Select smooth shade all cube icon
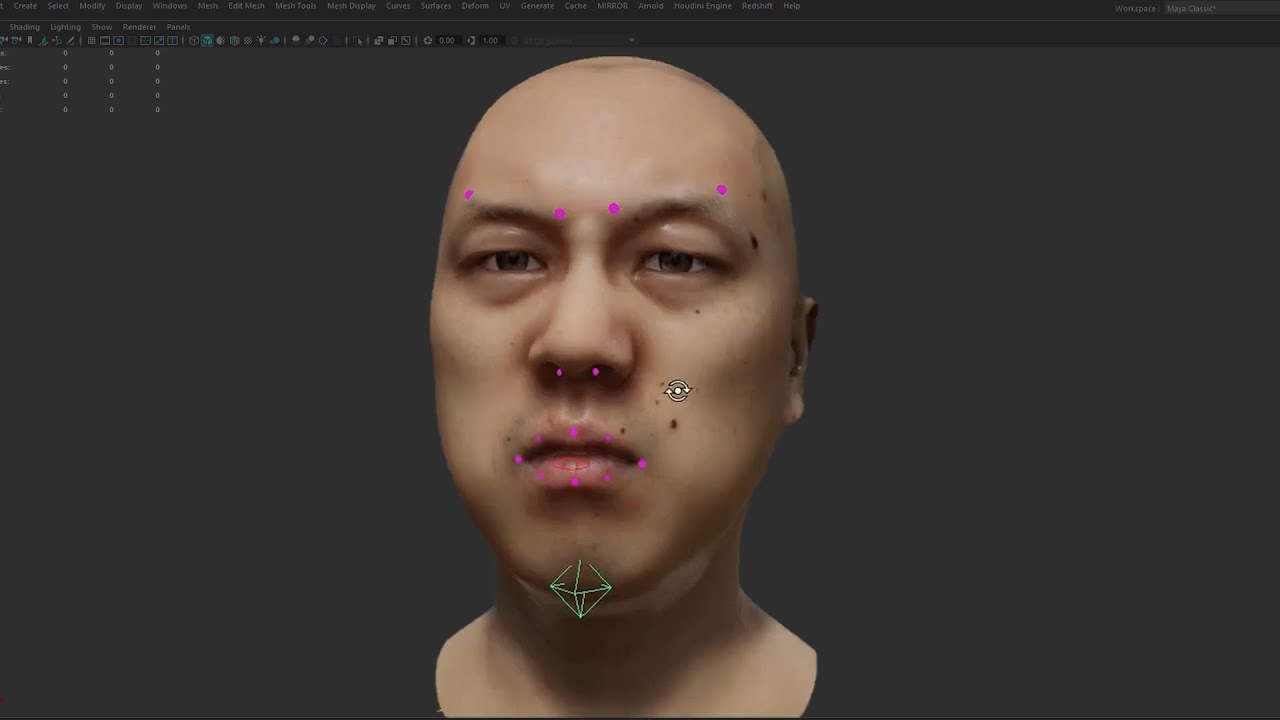The width and height of the screenshot is (1280, 720). (207, 40)
